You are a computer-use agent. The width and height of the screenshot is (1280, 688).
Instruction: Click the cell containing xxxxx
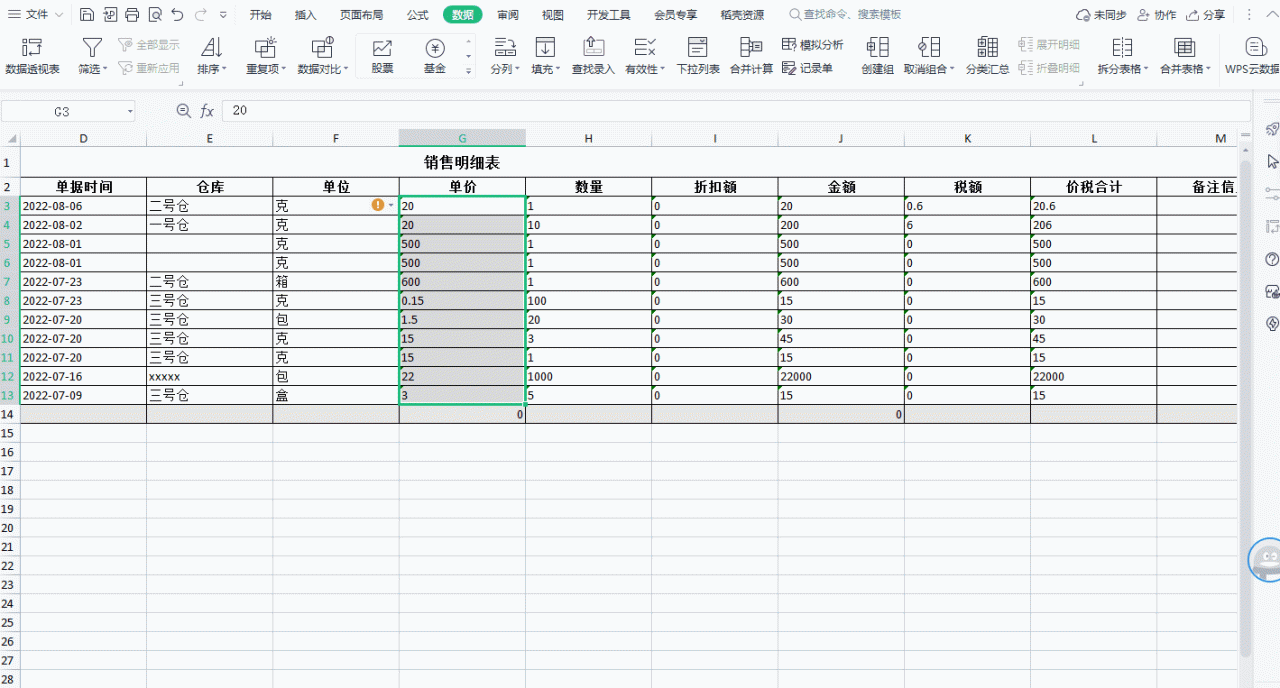[209, 377]
